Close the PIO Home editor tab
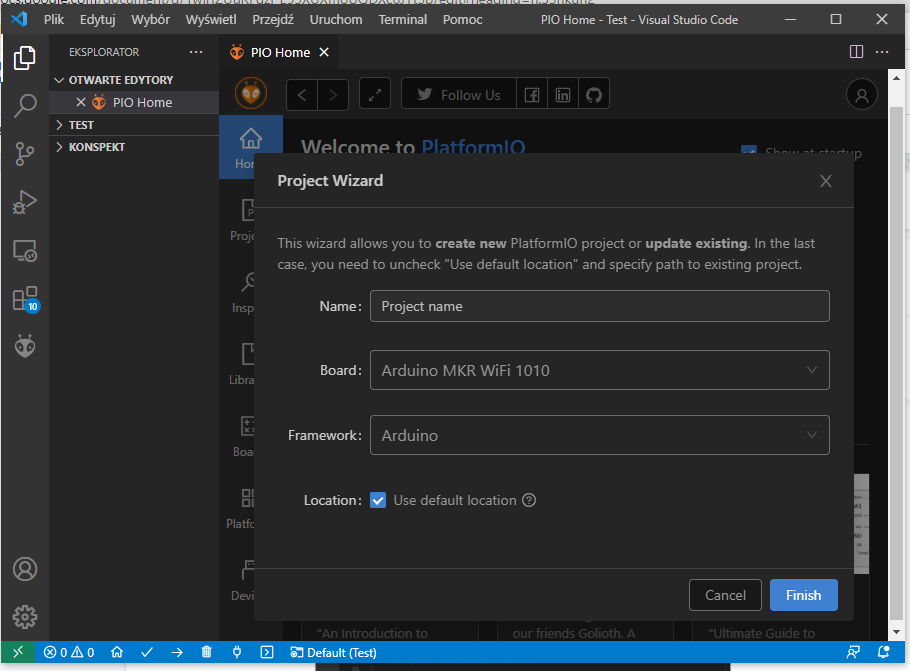The image size is (910, 671). pos(324,52)
